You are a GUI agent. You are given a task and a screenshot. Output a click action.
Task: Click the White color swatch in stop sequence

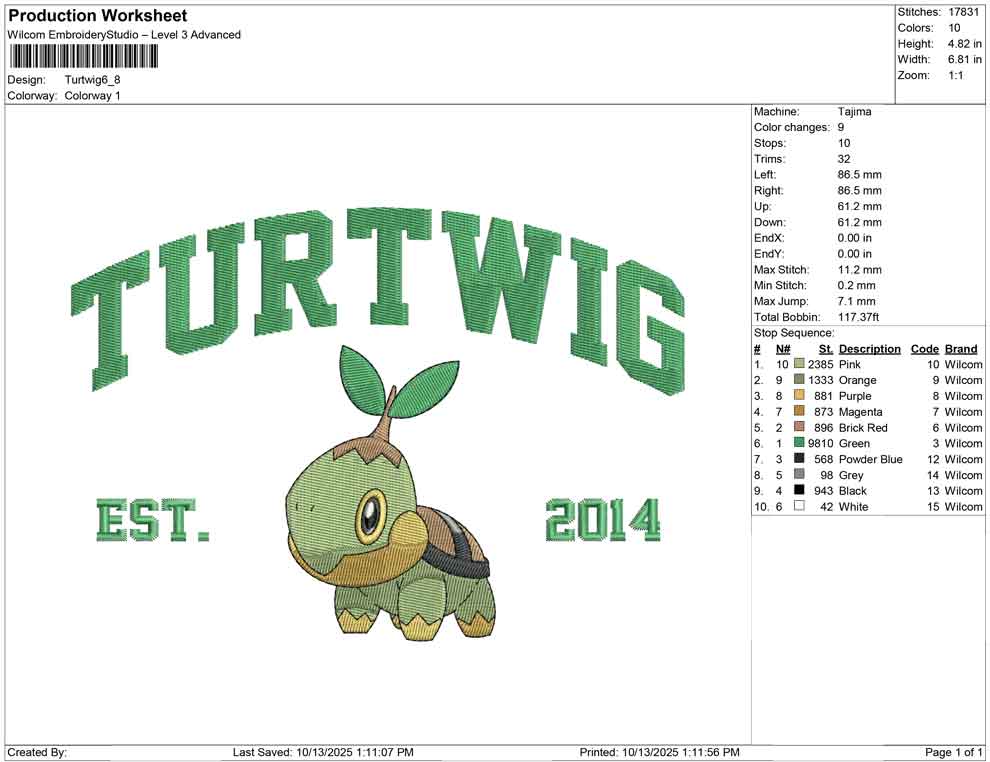point(799,506)
